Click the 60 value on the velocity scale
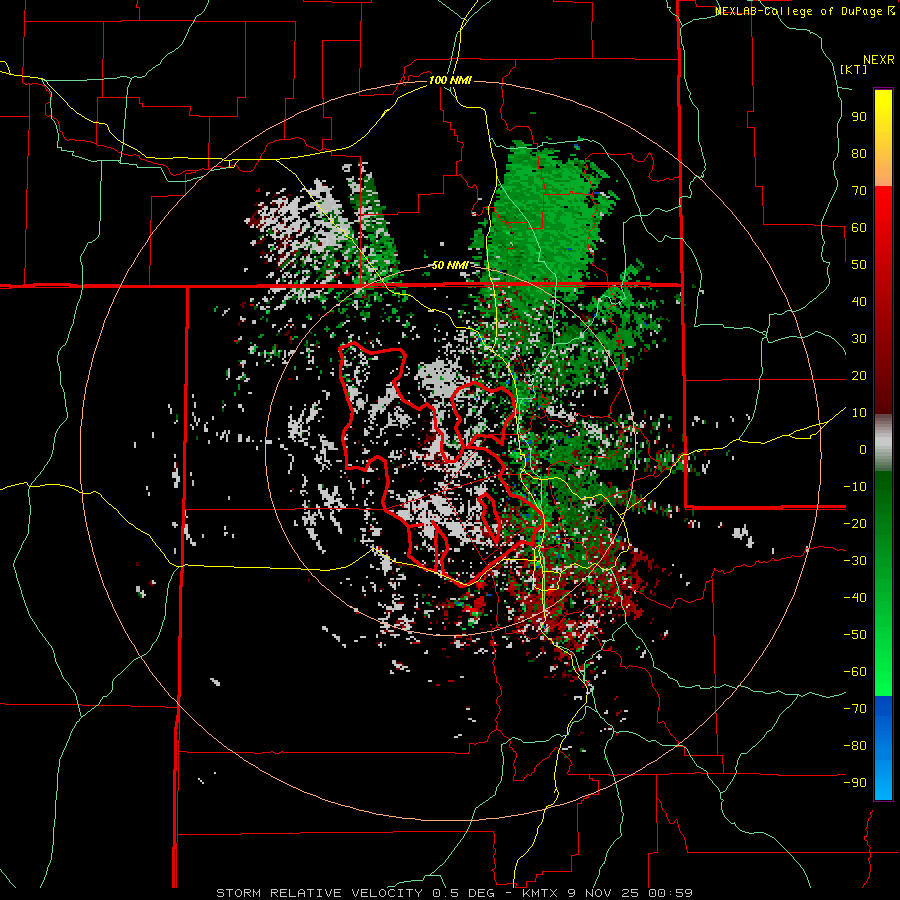The height and width of the screenshot is (900, 900). [x=859, y=227]
